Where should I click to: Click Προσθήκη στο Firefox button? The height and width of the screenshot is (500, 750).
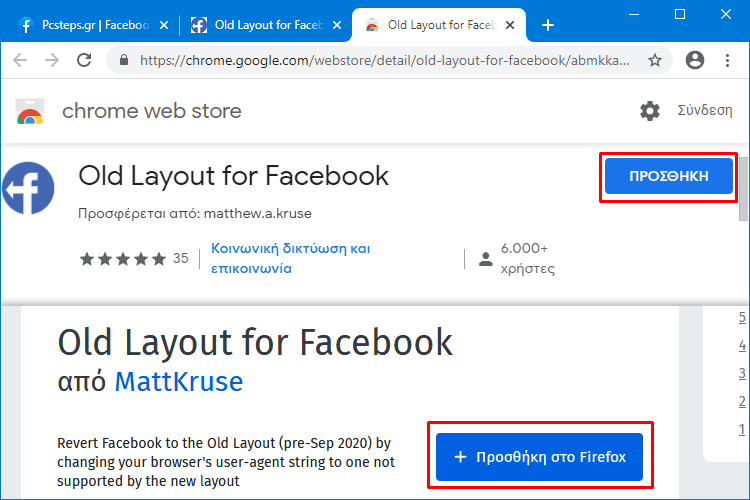(x=540, y=457)
